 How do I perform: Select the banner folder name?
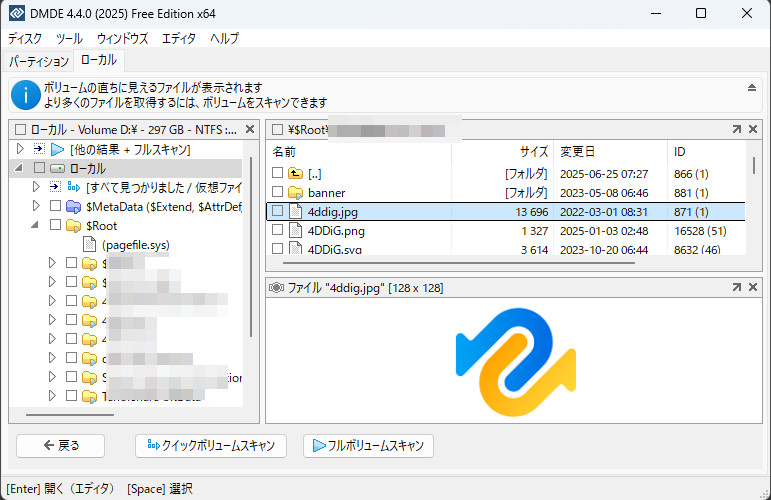tap(326, 193)
